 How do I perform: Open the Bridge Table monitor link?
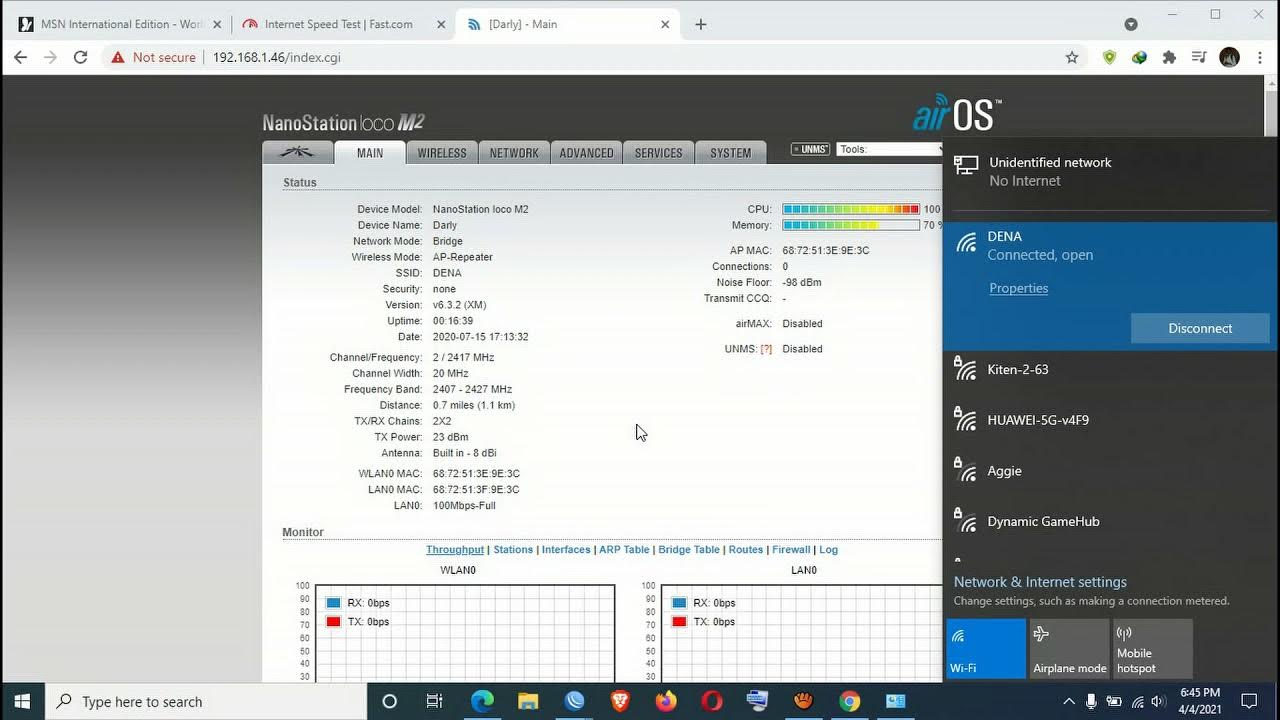pos(689,550)
